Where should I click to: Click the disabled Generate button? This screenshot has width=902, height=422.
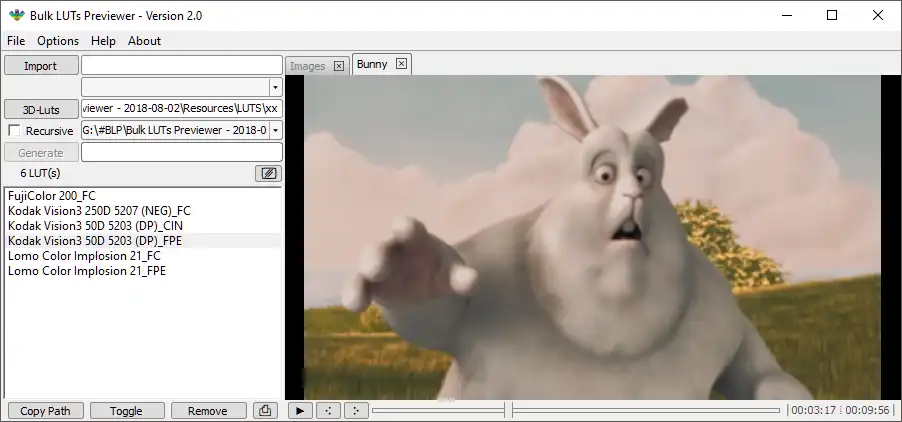41,153
